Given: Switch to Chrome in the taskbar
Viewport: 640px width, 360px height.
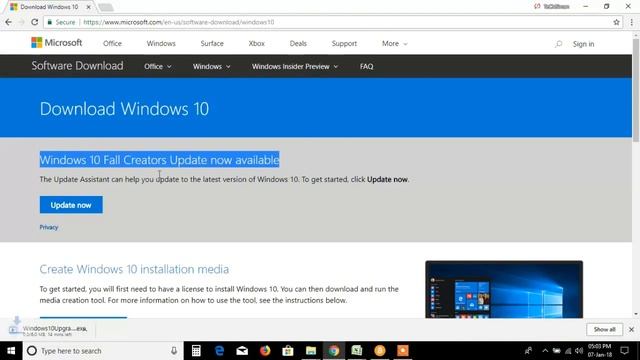Looking at the screenshot, I should [x=334, y=351].
